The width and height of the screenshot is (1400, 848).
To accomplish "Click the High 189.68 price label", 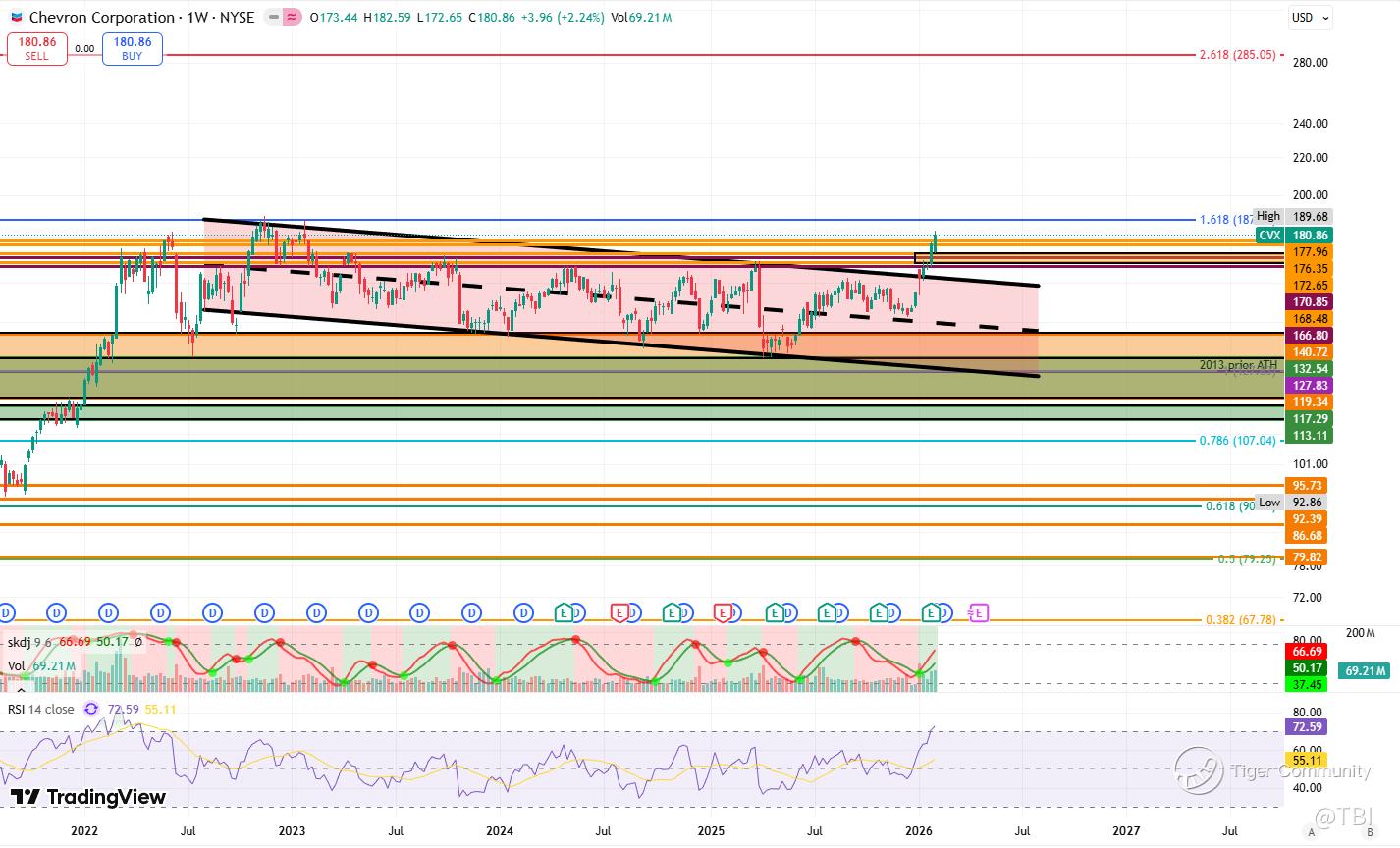I will 1292,217.
